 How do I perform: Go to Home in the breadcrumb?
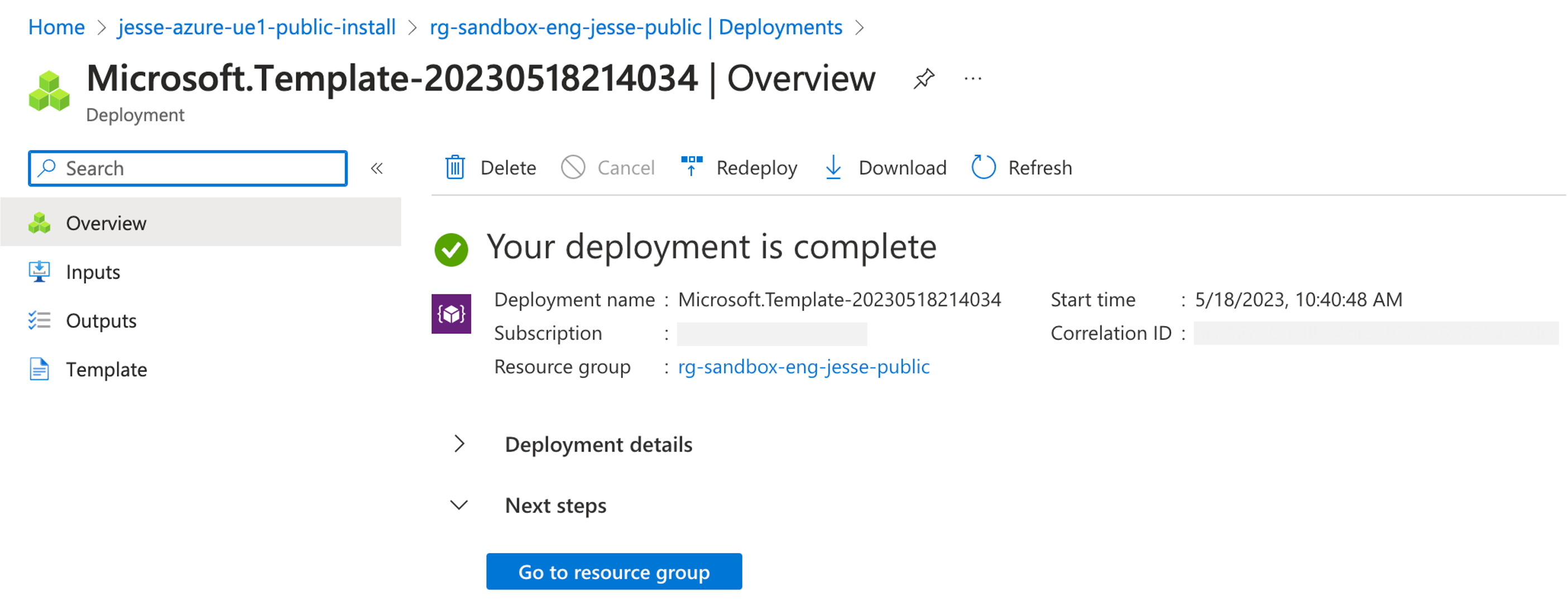click(x=56, y=27)
